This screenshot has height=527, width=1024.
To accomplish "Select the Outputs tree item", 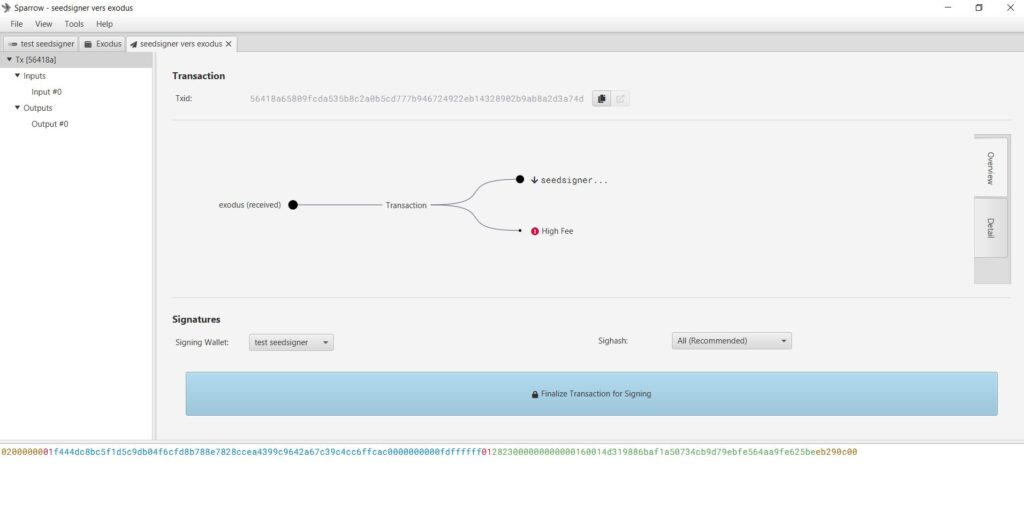I will pos(38,108).
